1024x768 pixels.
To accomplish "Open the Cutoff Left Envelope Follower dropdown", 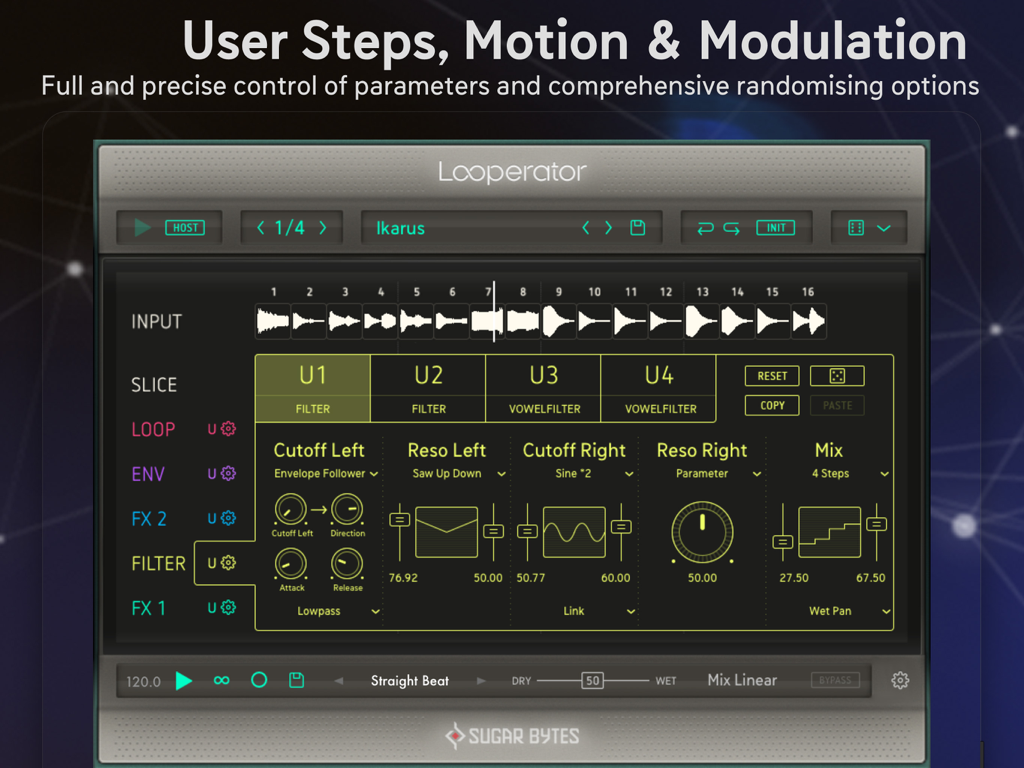I will [x=320, y=471].
